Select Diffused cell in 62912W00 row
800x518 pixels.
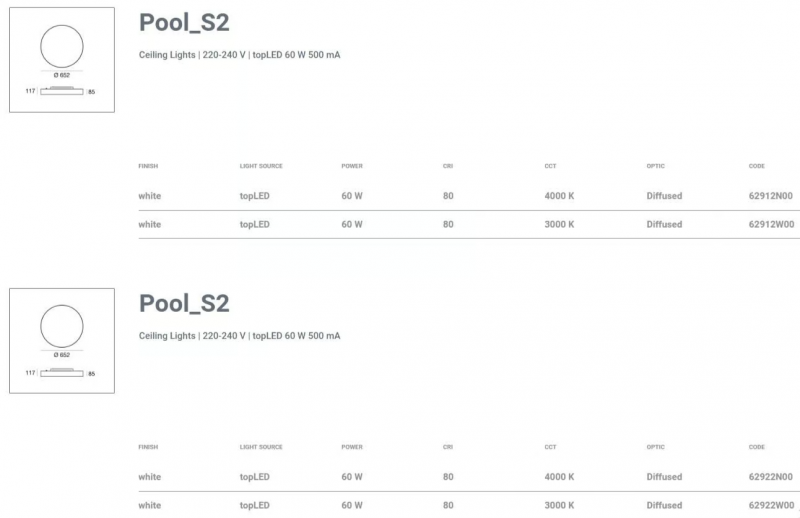coord(664,224)
